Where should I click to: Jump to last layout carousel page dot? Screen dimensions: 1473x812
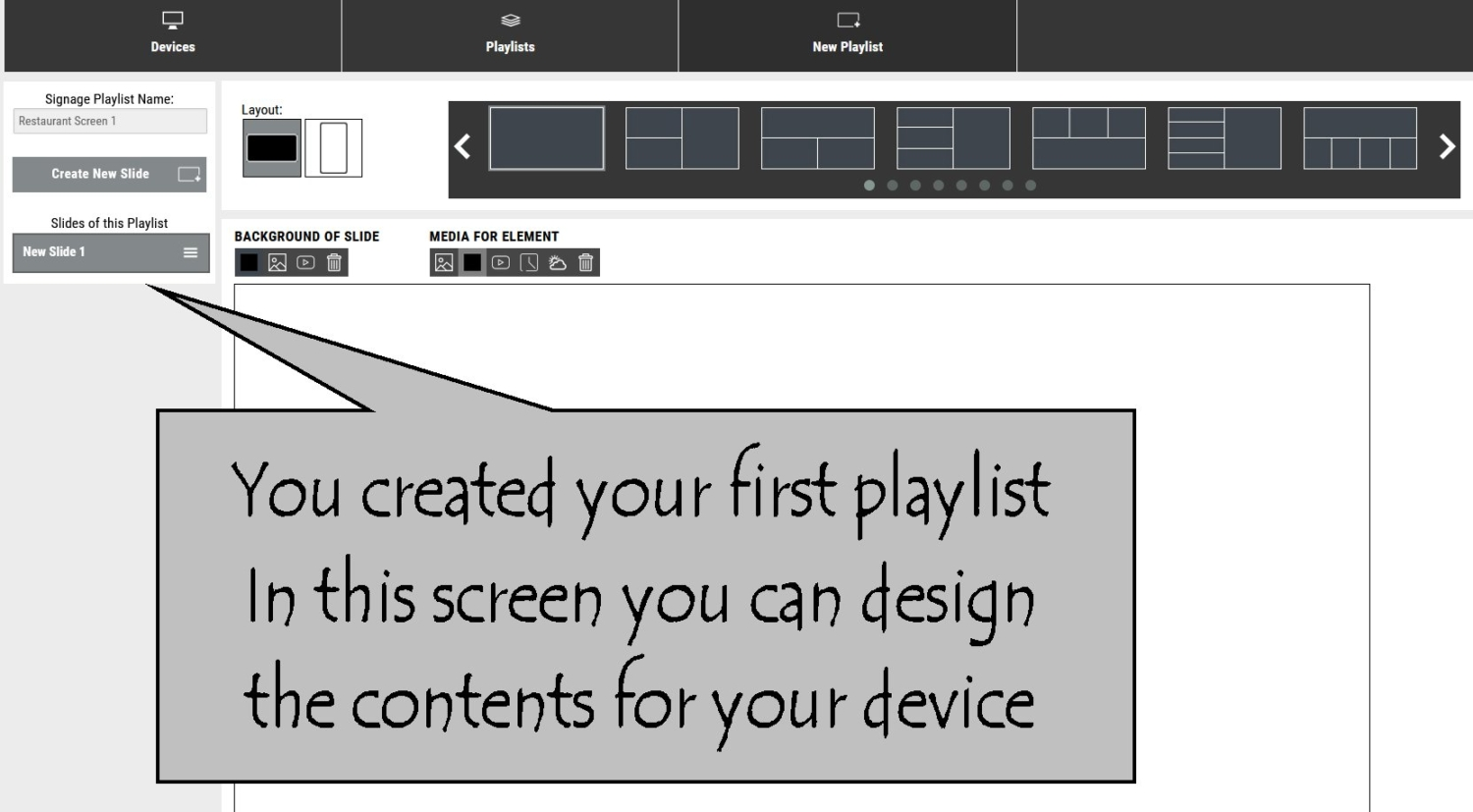[x=1030, y=186]
